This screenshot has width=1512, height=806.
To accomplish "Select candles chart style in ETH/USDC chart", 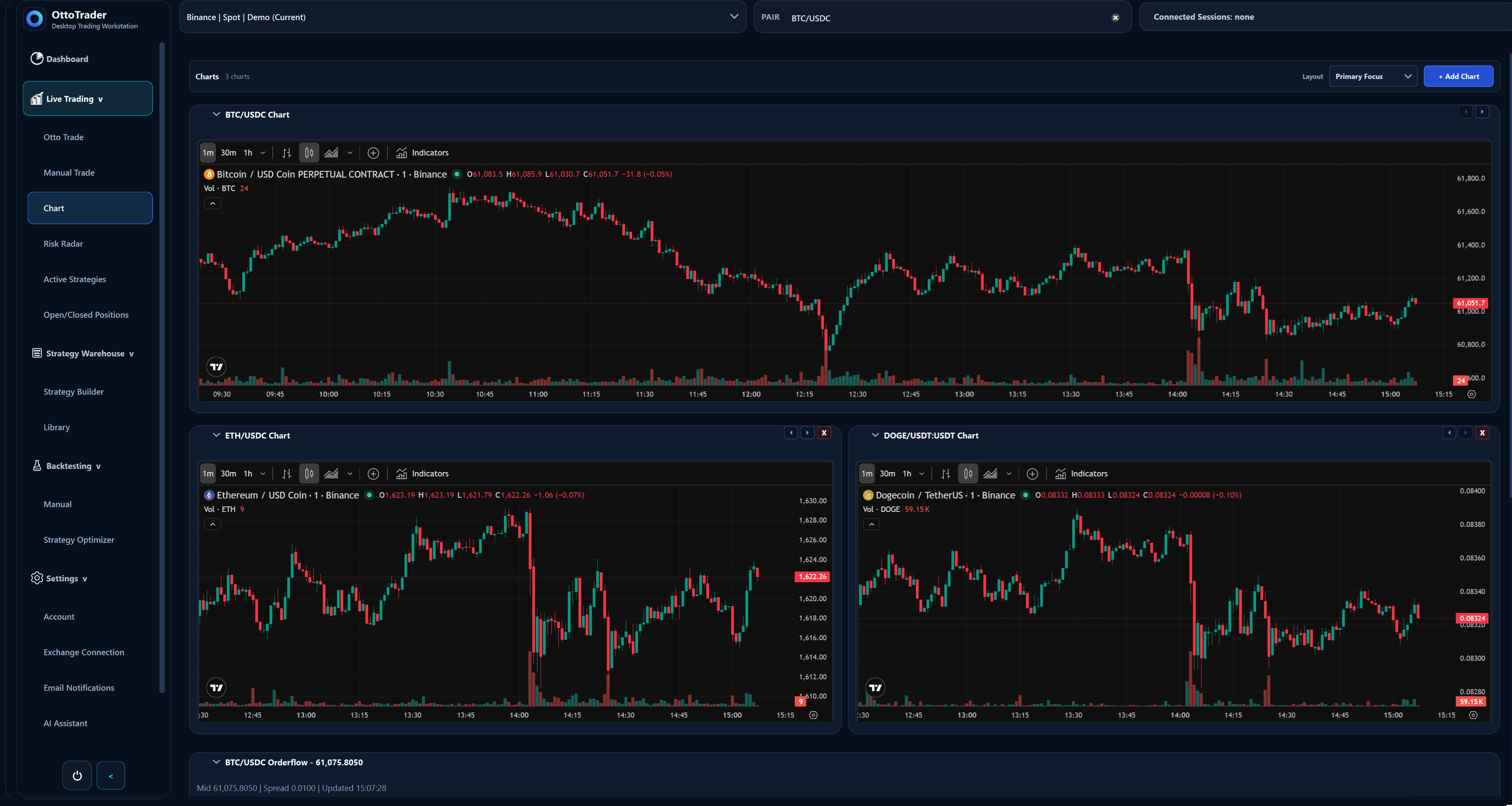I will point(309,474).
